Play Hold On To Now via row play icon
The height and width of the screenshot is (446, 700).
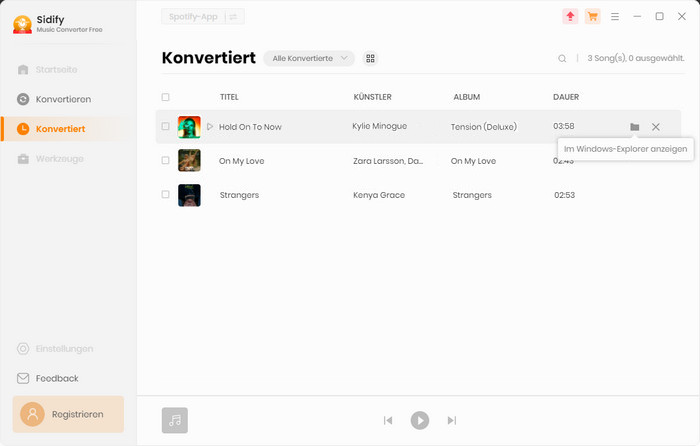209,127
